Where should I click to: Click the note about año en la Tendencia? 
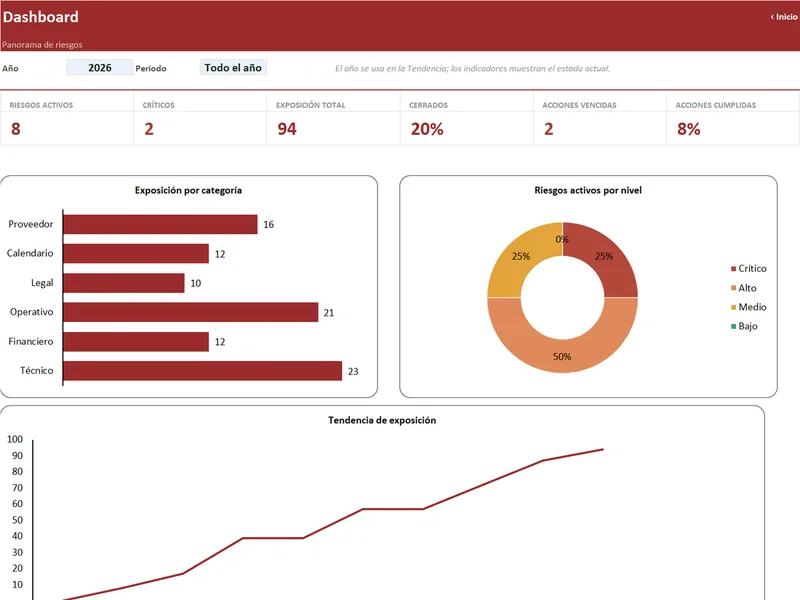pos(472,68)
